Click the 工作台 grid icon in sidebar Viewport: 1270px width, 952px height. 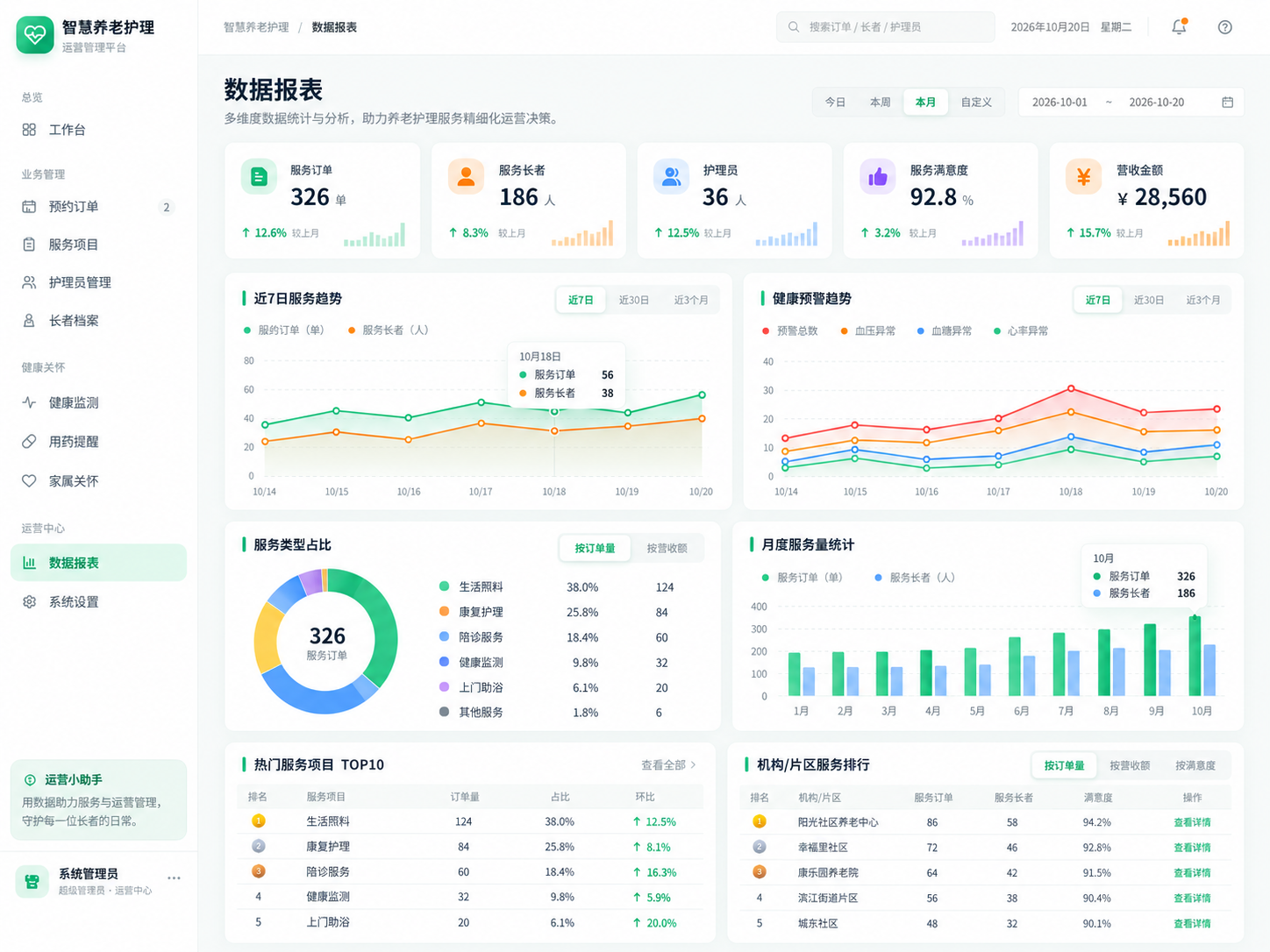coord(29,130)
